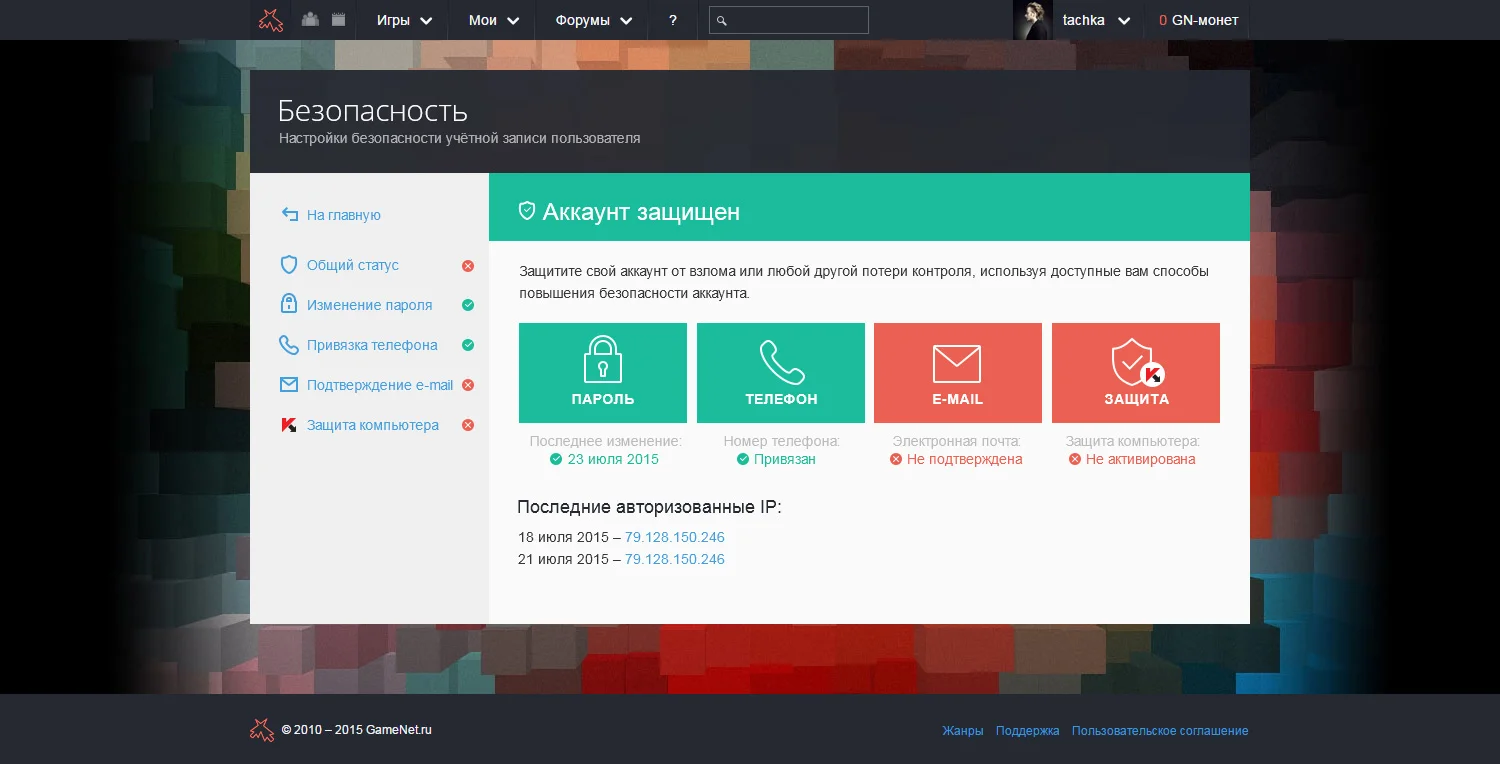
Task: Open the Жанры footer link
Action: click(963, 731)
